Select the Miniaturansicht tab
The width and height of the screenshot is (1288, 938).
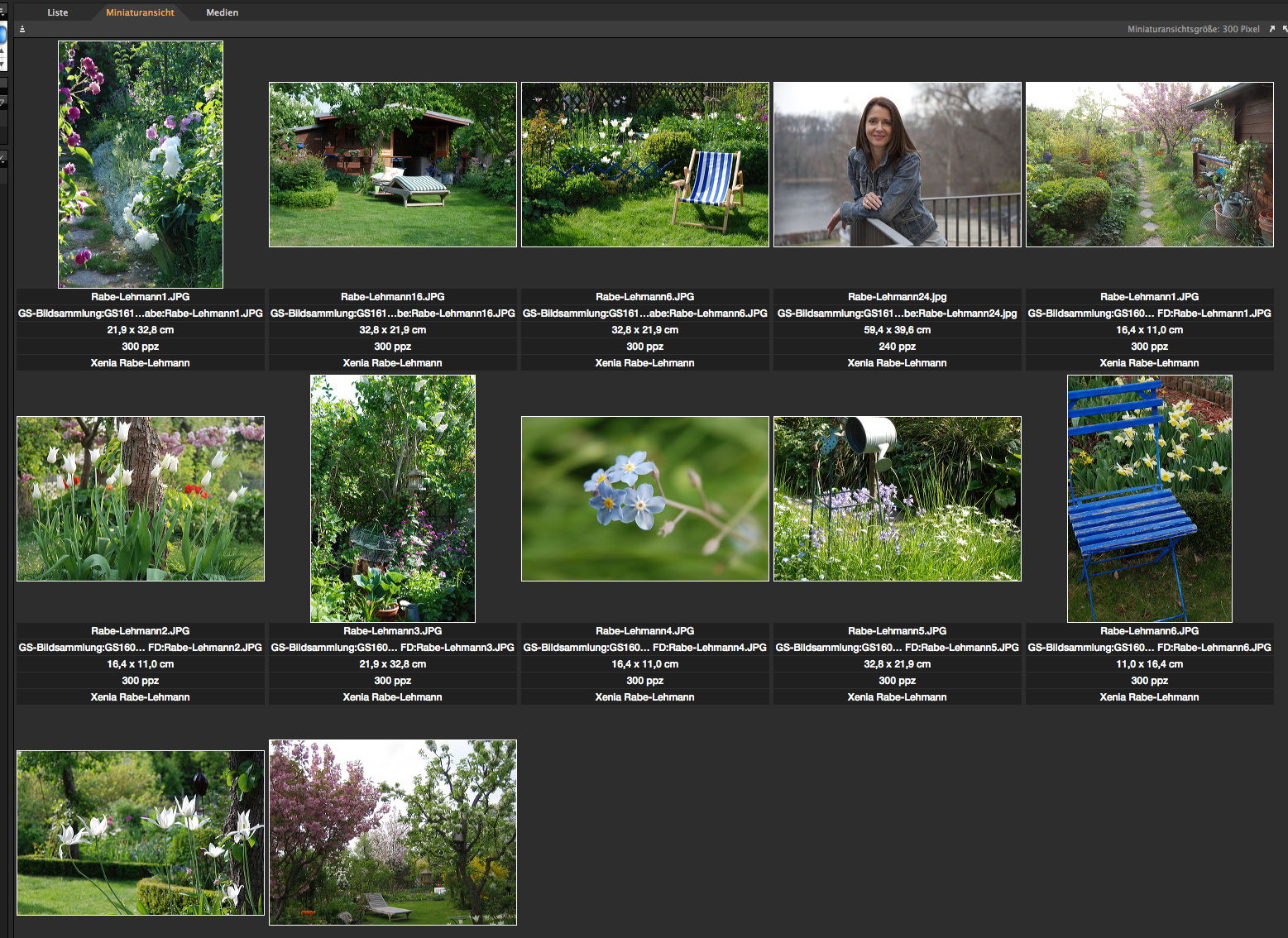140,12
